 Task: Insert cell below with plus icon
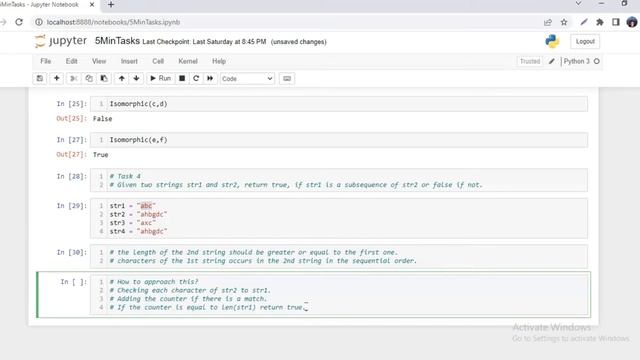(x=56, y=78)
